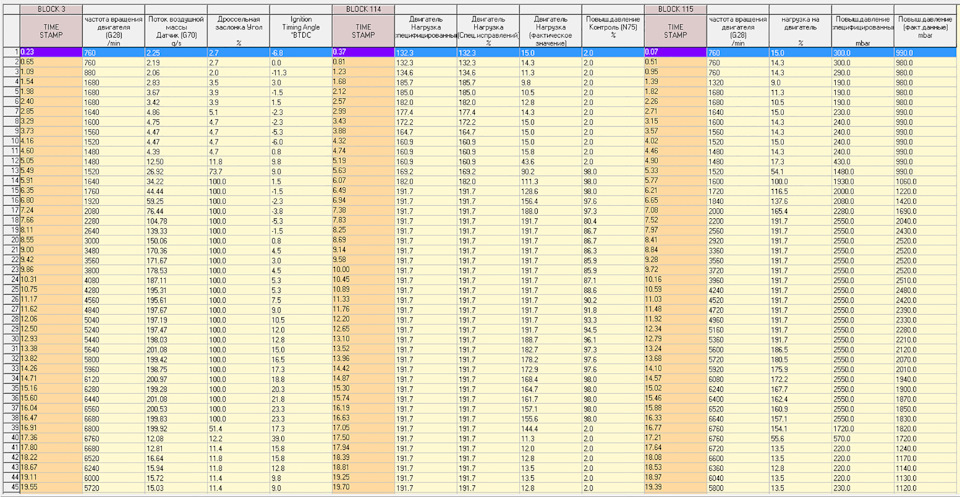The image size is (960, 497).
Task: Select the highlighted 0.37 time stamp cell
Action: tap(363, 53)
